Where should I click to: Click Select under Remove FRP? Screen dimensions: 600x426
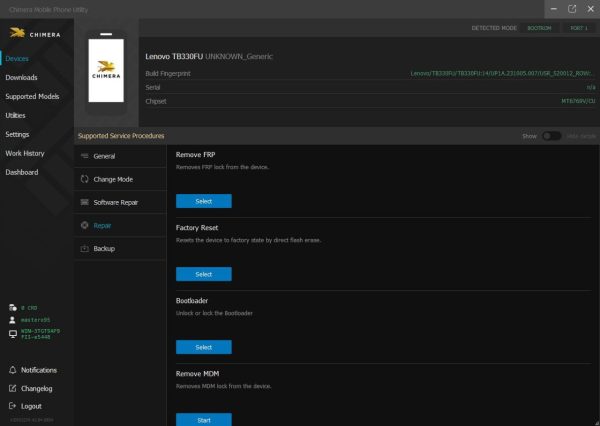(x=204, y=201)
